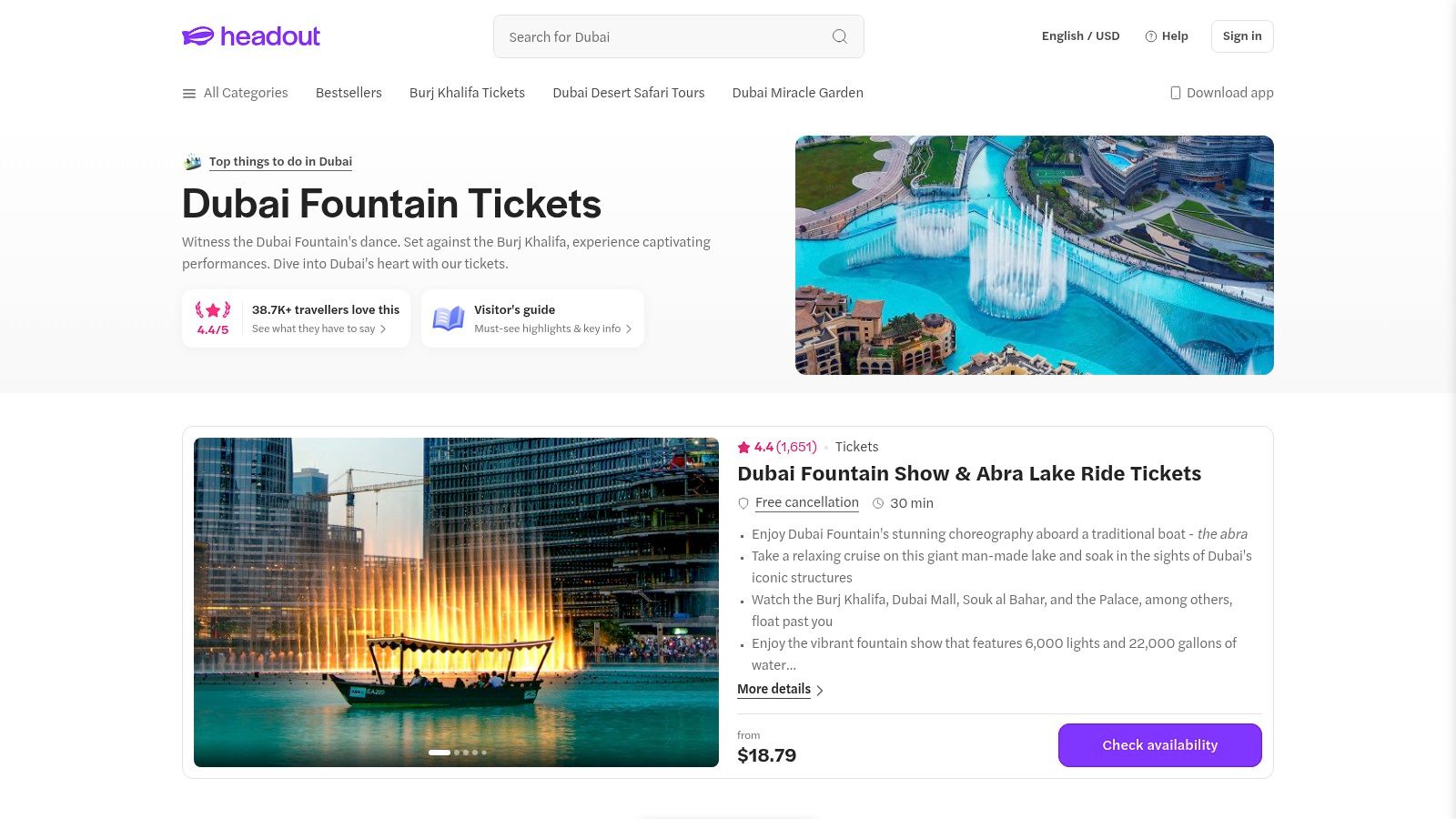The image size is (1456, 819).
Task: Click the Visitor's guide book icon
Action: coord(448,318)
